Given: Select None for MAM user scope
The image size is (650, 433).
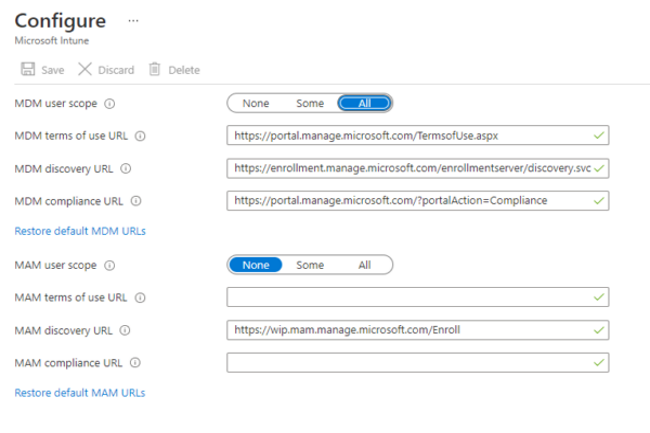Looking at the screenshot, I should pos(256,265).
